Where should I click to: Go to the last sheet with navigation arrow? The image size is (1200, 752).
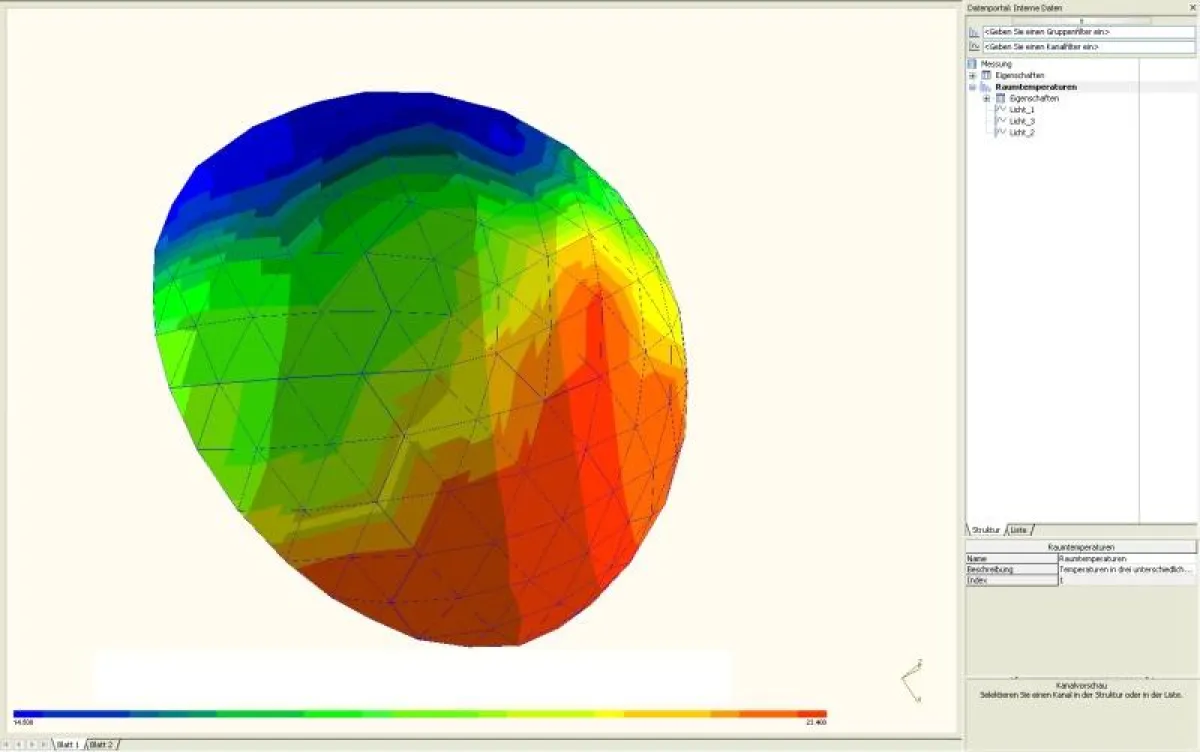tap(43, 745)
